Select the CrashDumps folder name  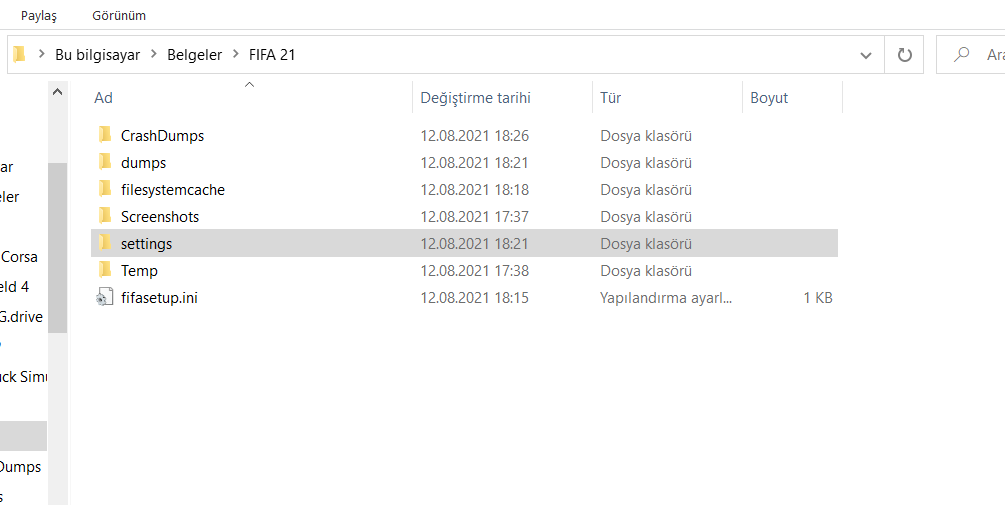(162, 136)
